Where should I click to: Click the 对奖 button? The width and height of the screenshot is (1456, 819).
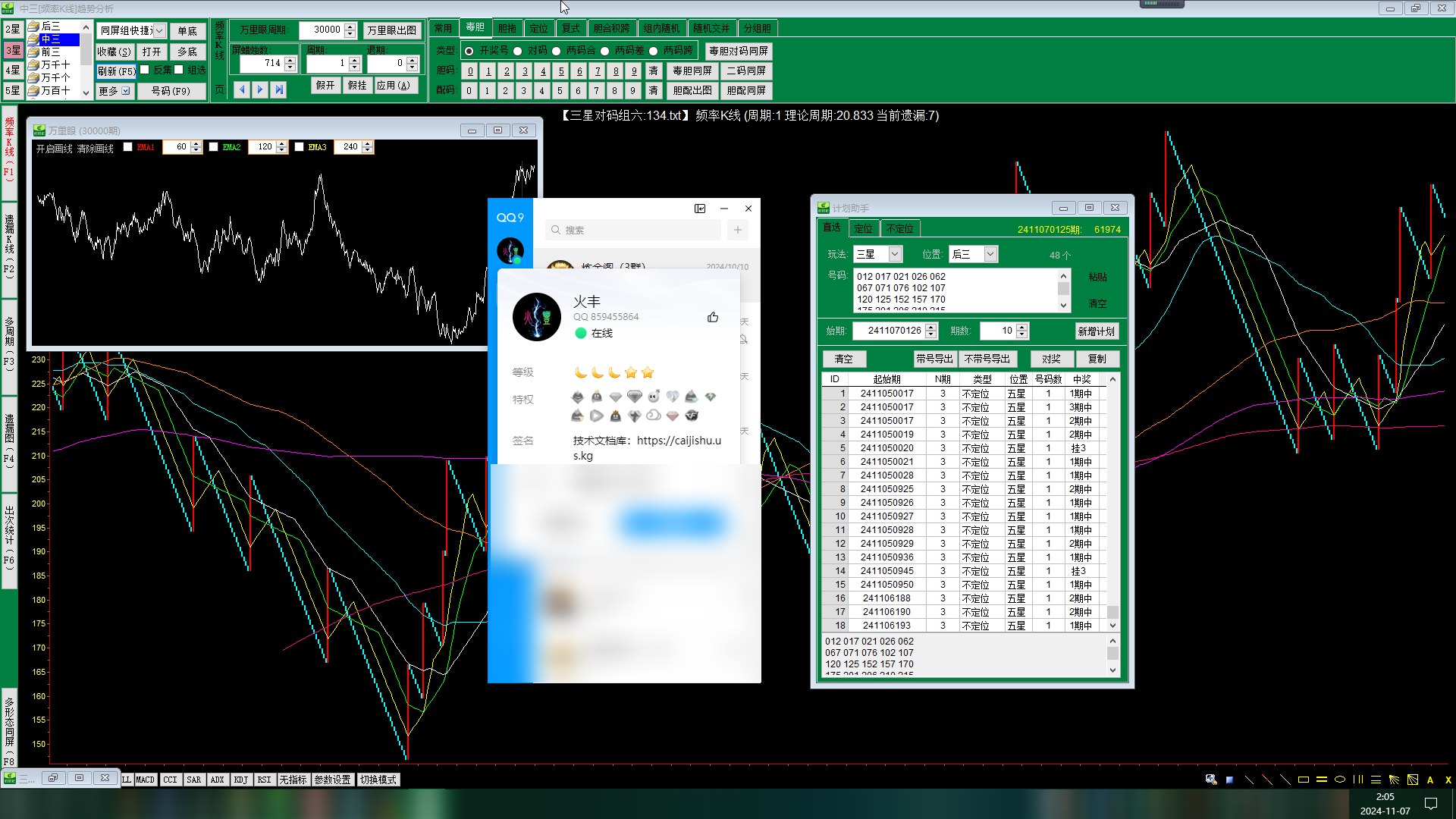click(x=1051, y=359)
